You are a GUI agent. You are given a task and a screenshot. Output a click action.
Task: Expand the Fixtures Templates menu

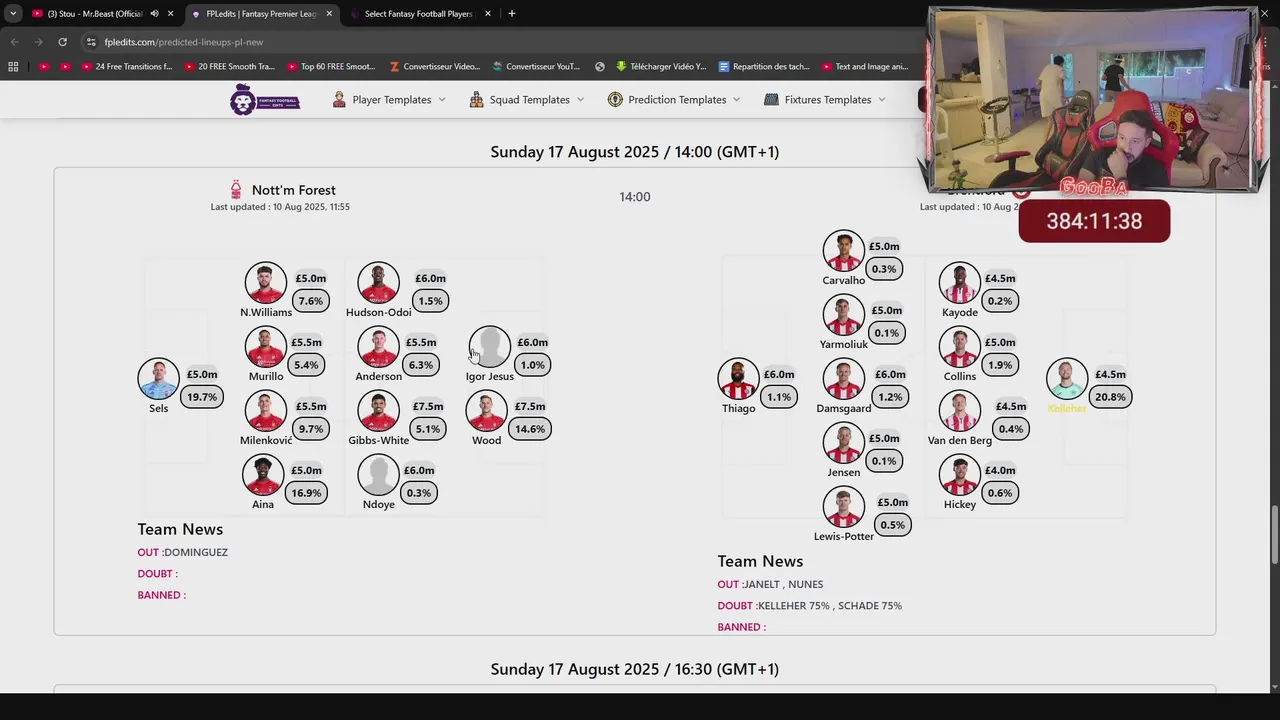824,100
